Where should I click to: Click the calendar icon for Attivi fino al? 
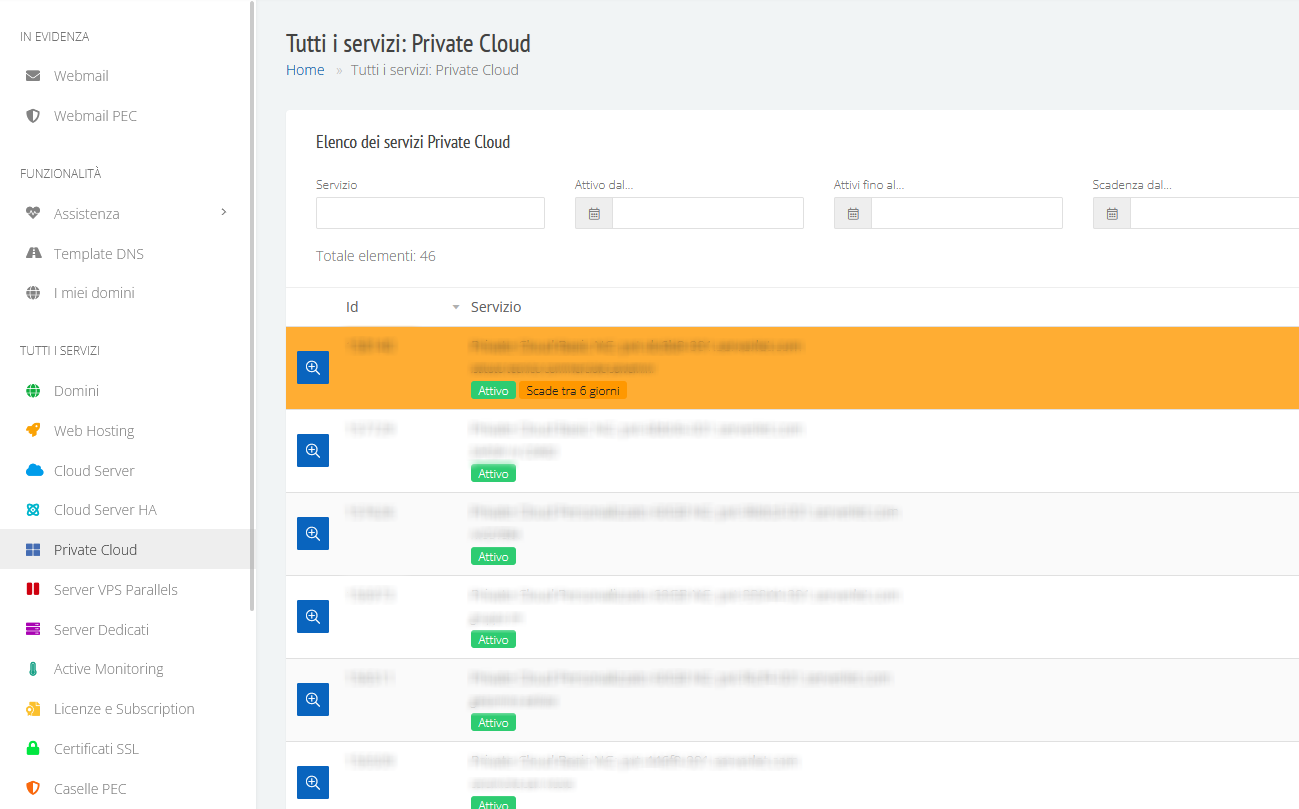coord(853,213)
